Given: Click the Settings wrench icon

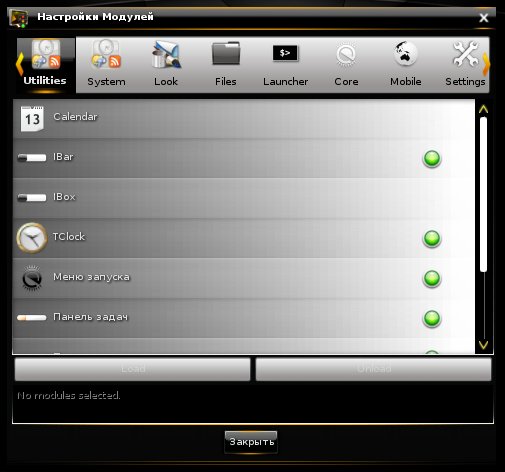Looking at the screenshot, I should coord(465,54).
